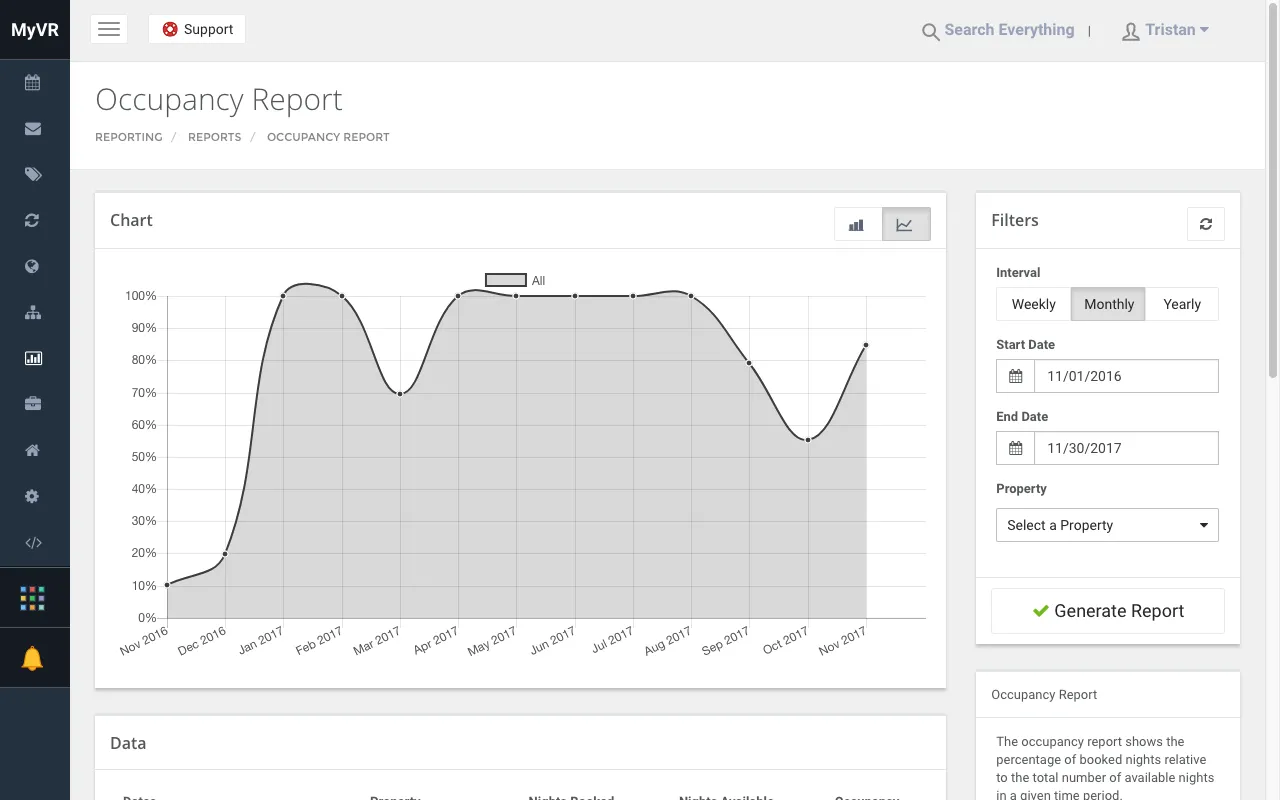1280x800 pixels.
Task: Open the tags icon in sidebar
Action: coord(33,174)
